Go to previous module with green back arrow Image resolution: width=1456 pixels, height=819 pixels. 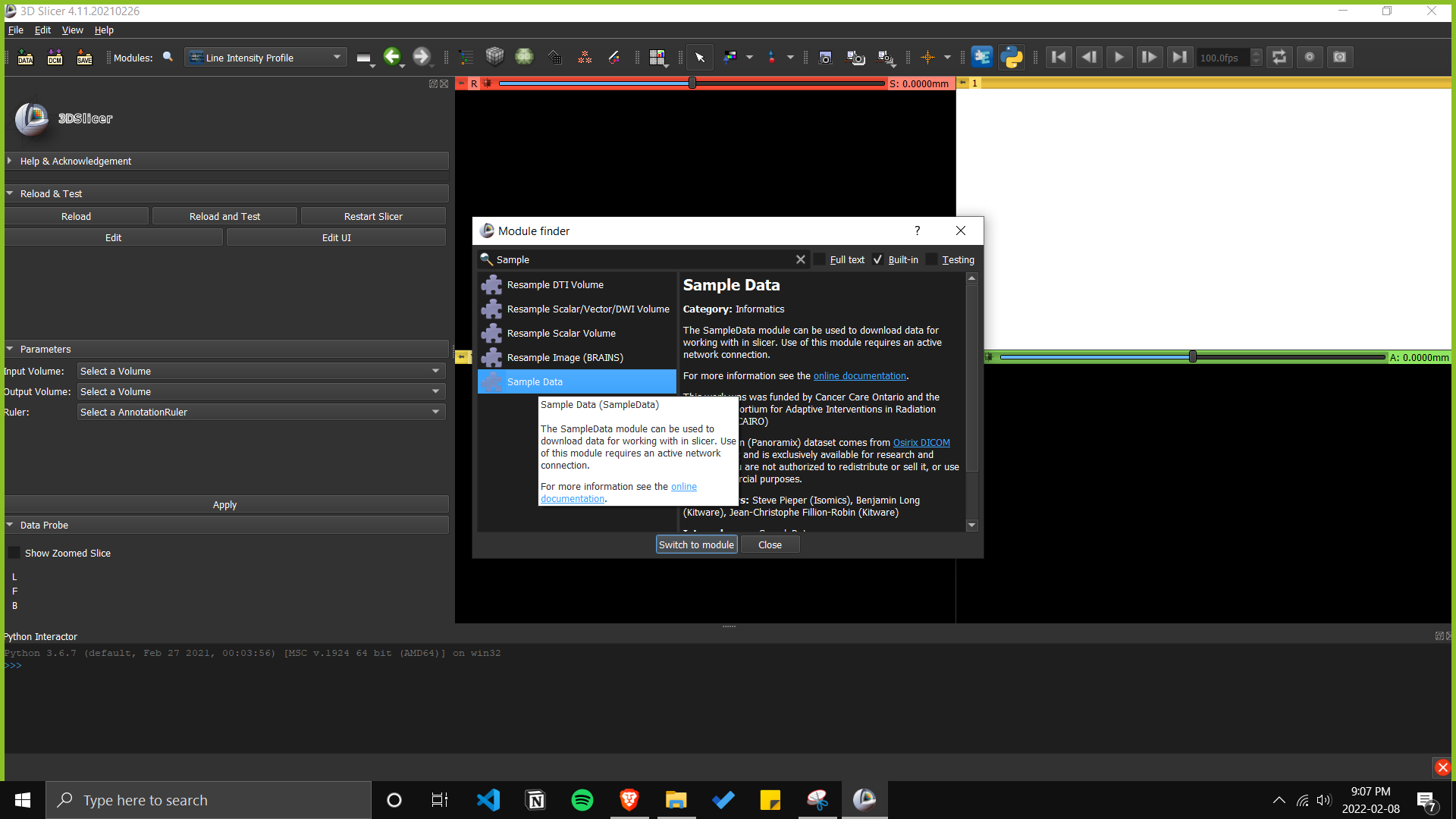pos(391,57)
